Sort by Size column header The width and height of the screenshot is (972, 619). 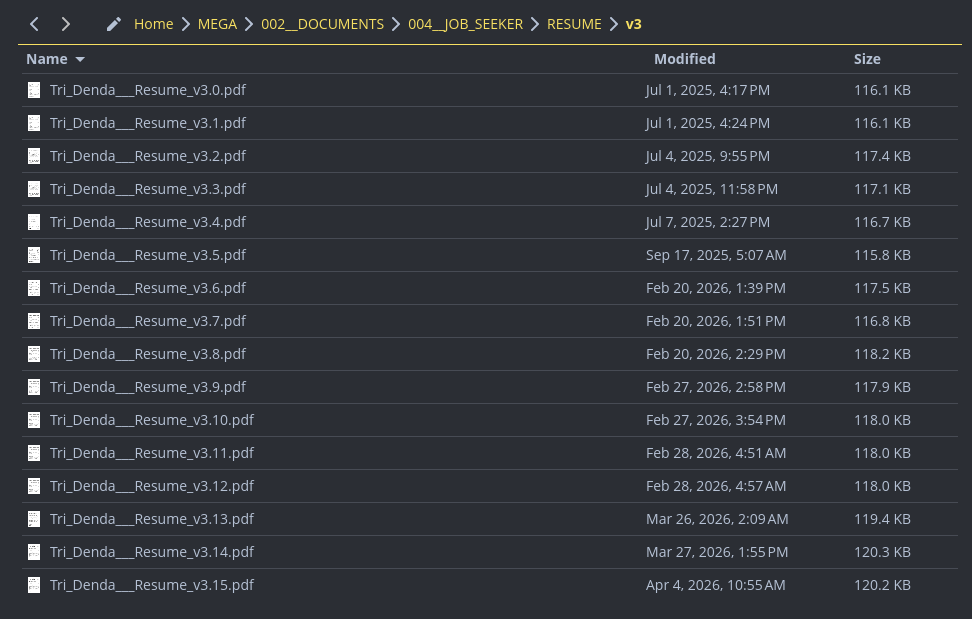point(867,59)
